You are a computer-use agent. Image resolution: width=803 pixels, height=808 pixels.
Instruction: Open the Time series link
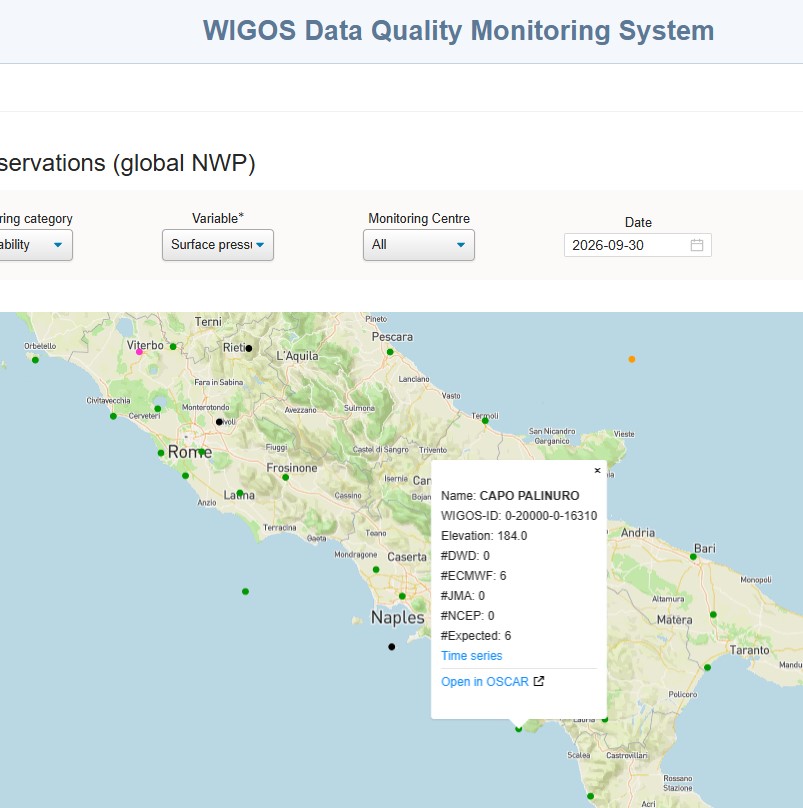click(472, 655)
